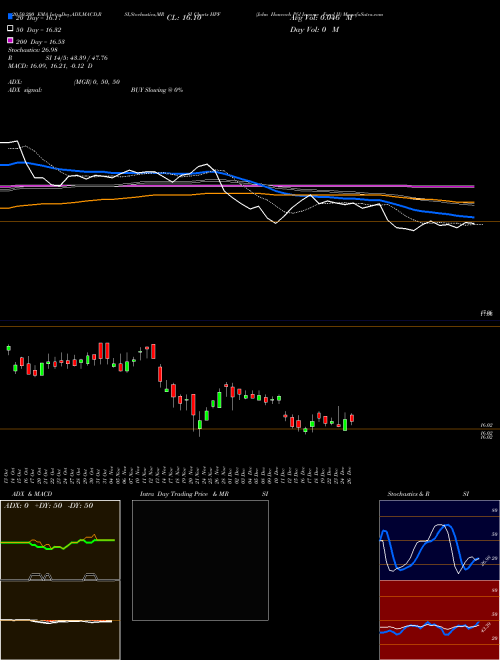Image resolution: width=500 pixels, height=660 pixels.
Task: Select the '200 Day = 16.53' label
Action: click(x=40, y=42)
